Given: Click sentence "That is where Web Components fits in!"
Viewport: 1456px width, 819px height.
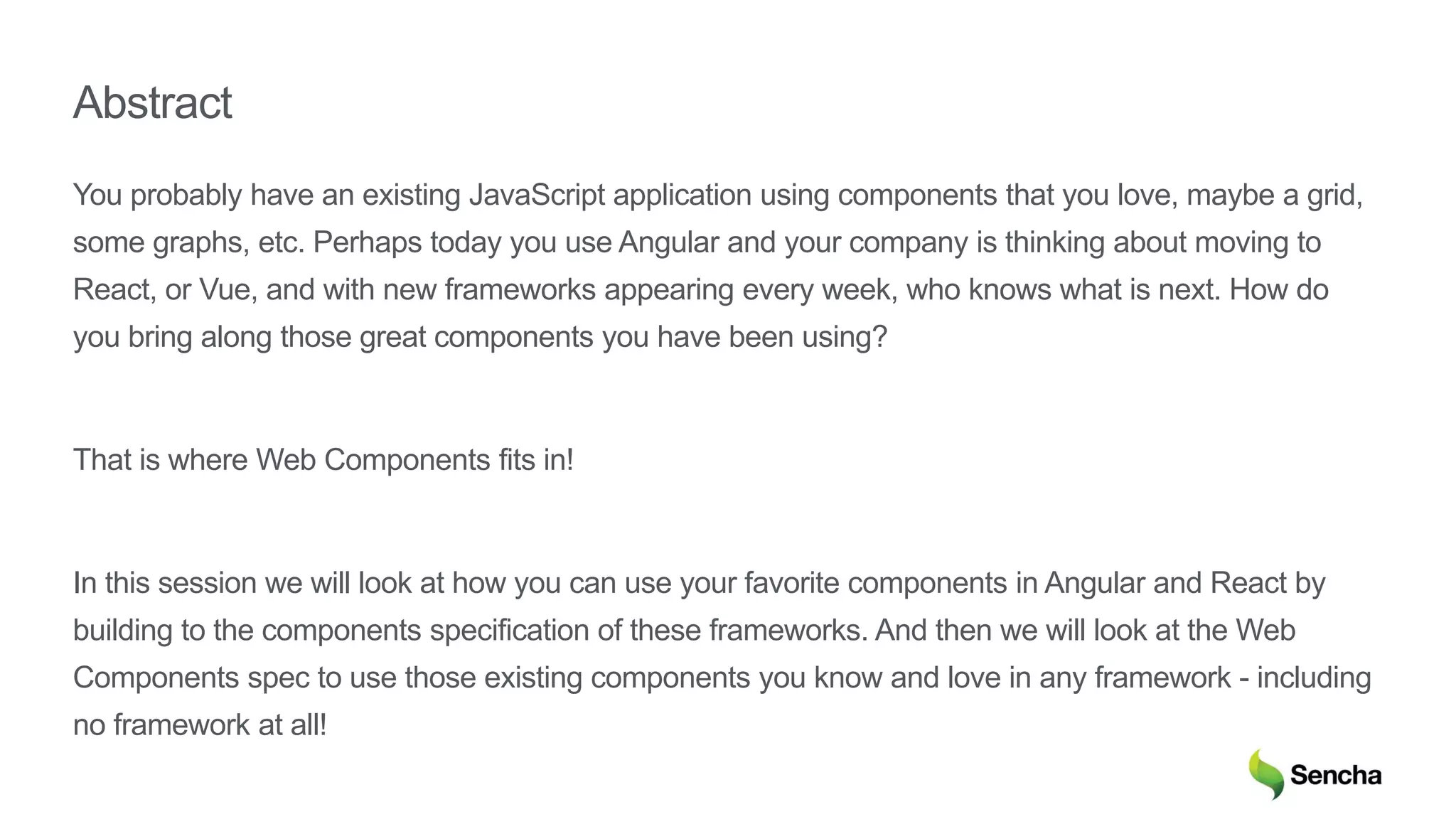Looking at the screenshot, I should pyautogui.click(x=323, y=460).
